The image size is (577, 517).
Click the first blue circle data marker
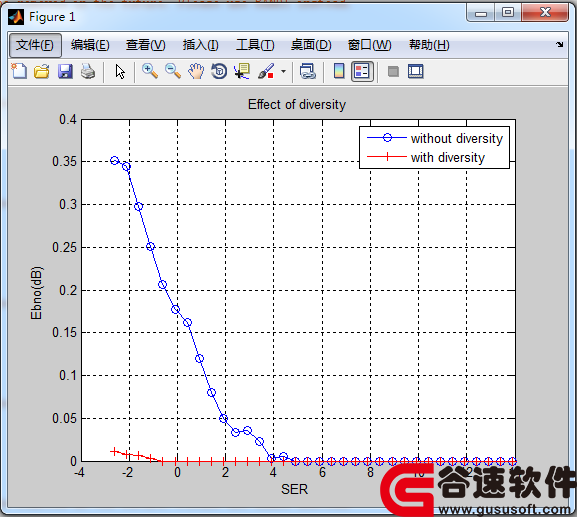(114, 160)
